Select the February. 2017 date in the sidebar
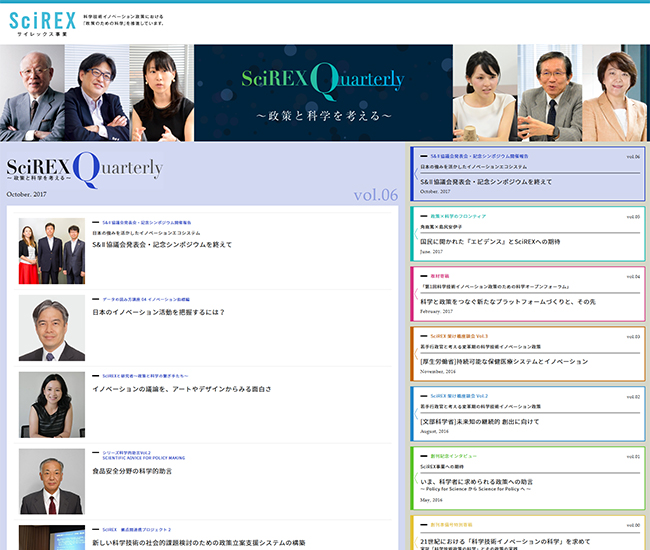This screenshot has height=550, width=650. 436,311
